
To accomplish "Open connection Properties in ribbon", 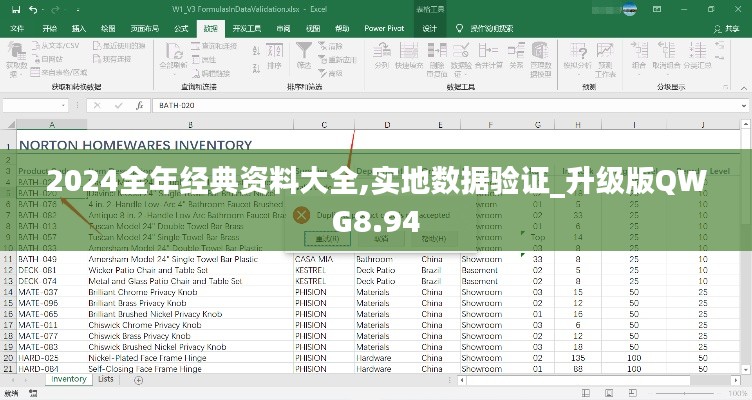I will (204, 59).
